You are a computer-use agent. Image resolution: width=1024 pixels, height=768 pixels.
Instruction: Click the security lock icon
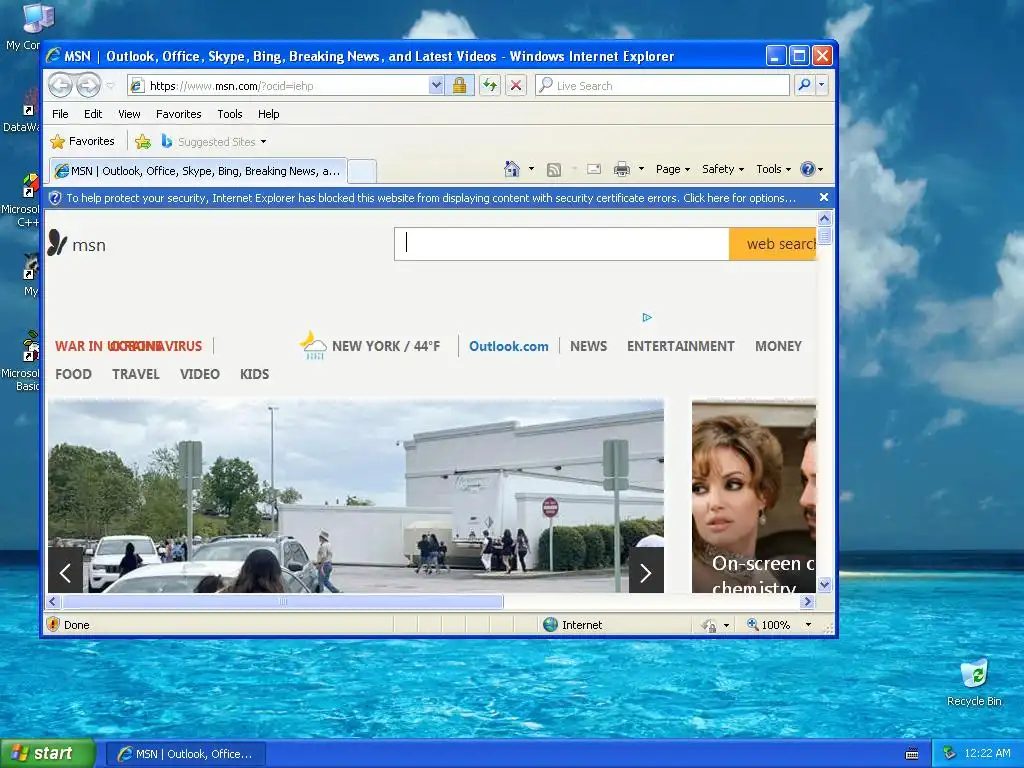coord(459,86)
